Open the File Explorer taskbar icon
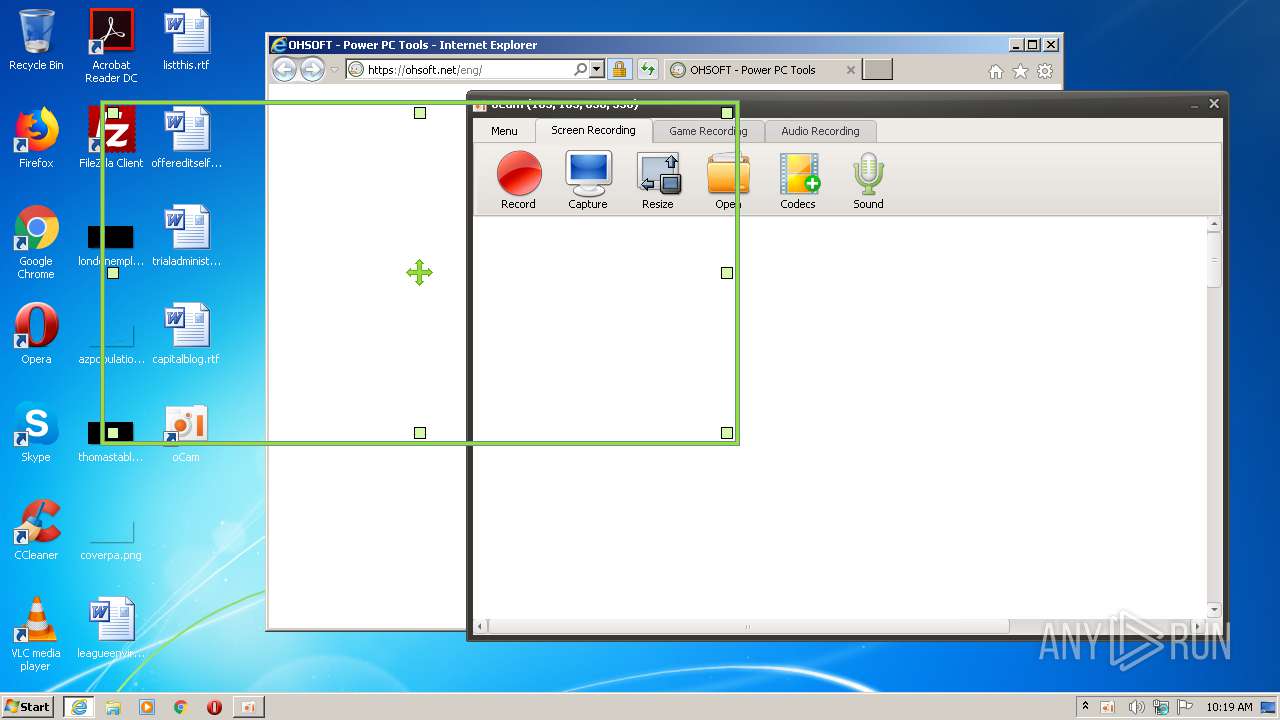 click(x=113, y=707)
